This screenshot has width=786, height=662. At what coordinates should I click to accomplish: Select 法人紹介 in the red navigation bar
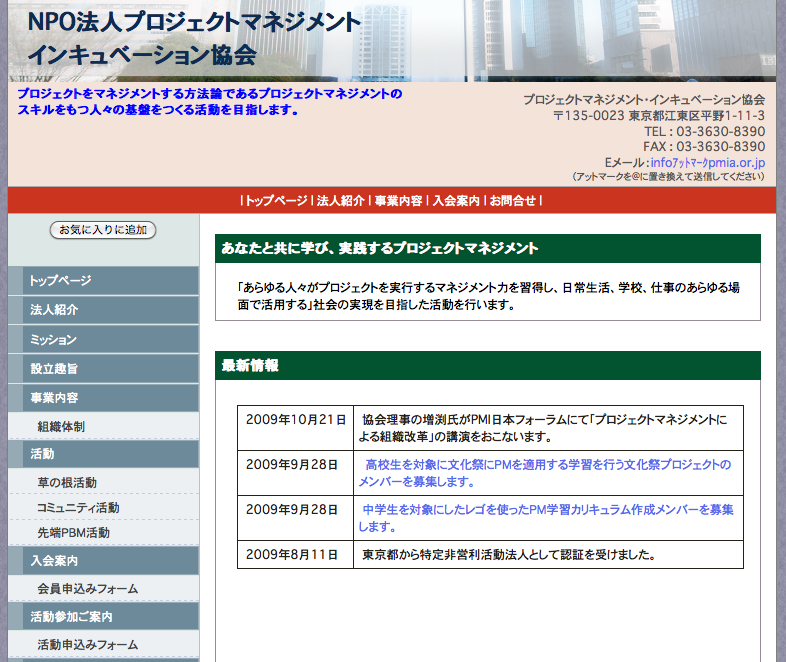(340, 200)
